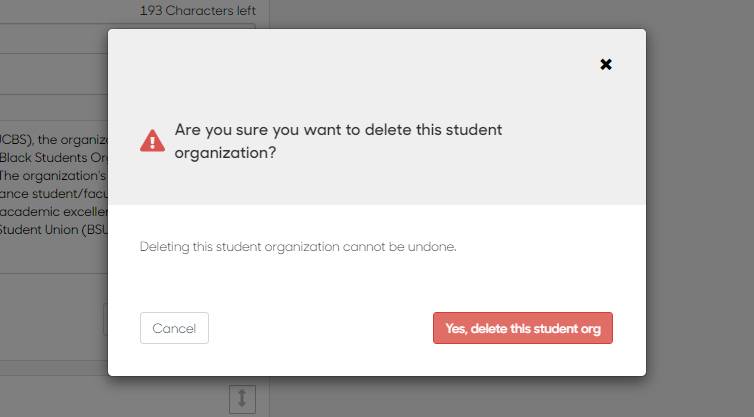Close the delete confirmation dialog with X
Viewport: 754px width, 417px height.
point(605,64)
